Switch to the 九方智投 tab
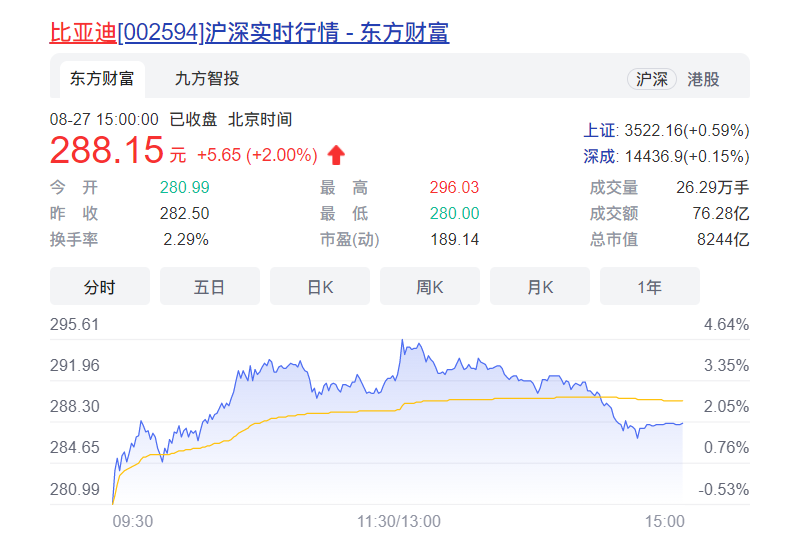 click(207, 79)
